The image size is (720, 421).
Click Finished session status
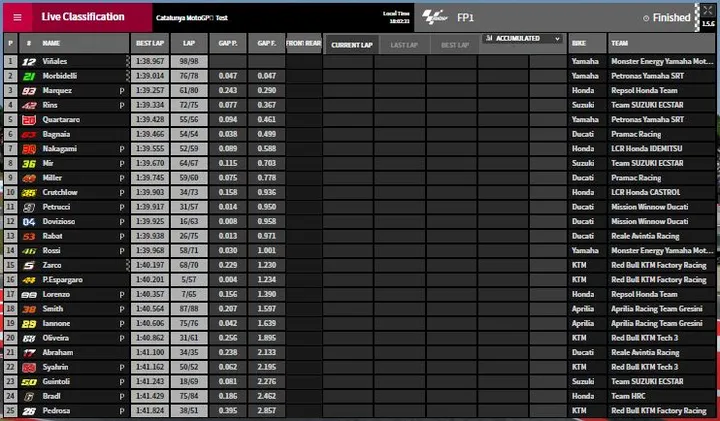[667, 18]
